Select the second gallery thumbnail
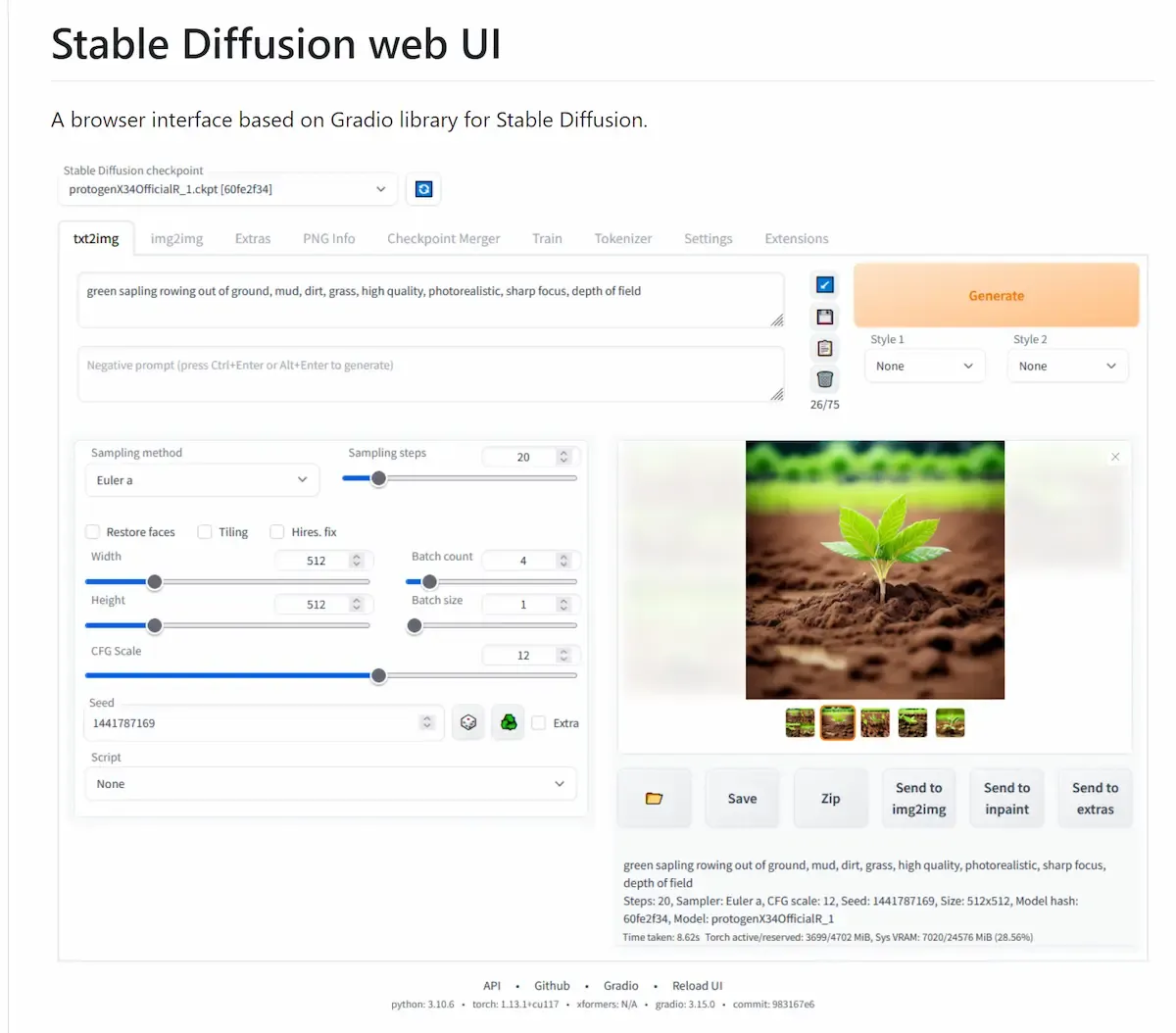The width and height of the screenshot is (1176, 1033). [838, 722]
